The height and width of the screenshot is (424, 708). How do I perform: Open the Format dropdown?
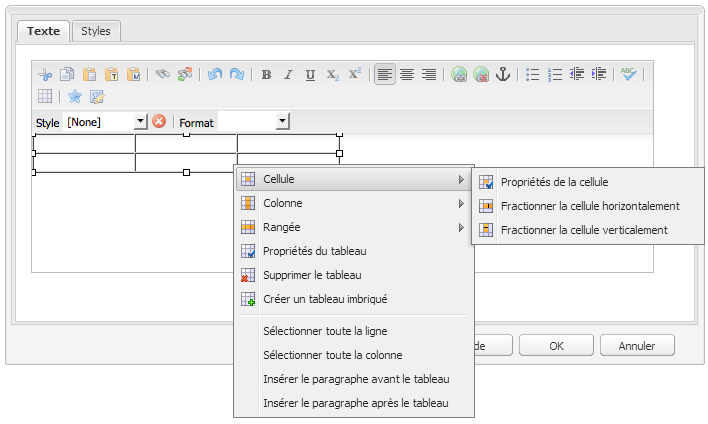pyautogui.click(x=254, y=122)
